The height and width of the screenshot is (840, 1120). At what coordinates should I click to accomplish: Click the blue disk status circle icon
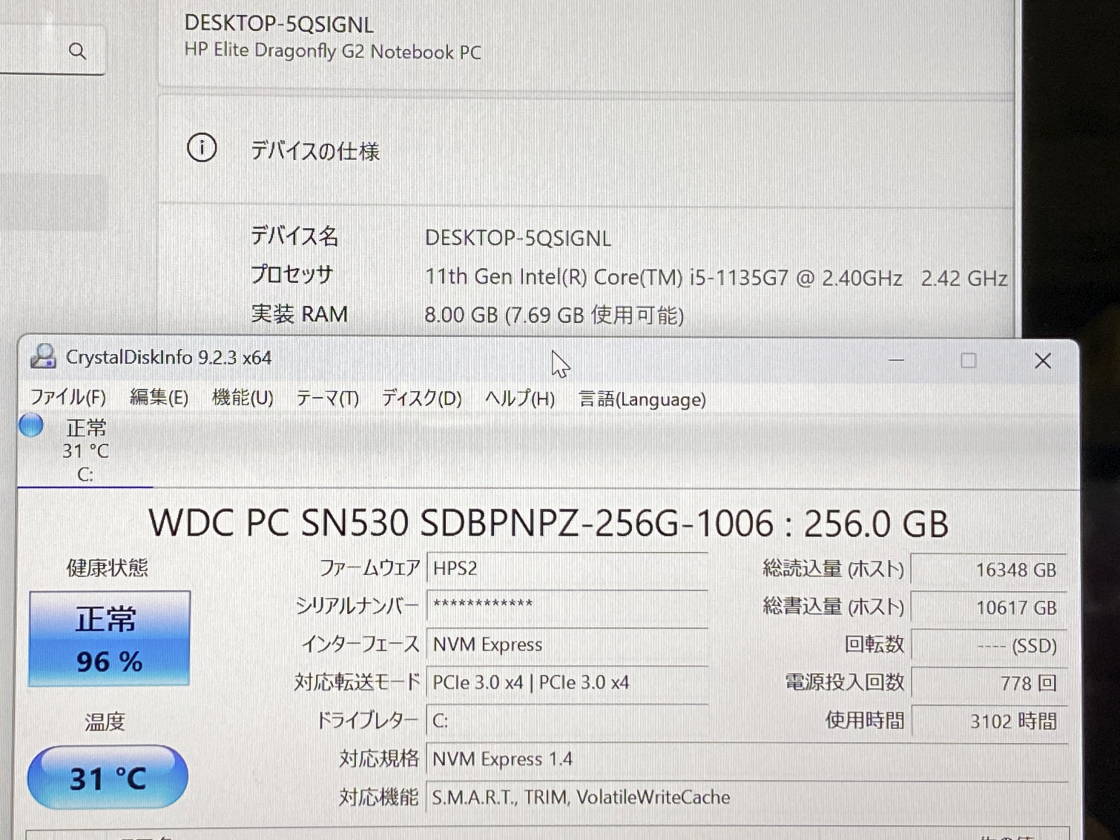click(x=31, y=425)
